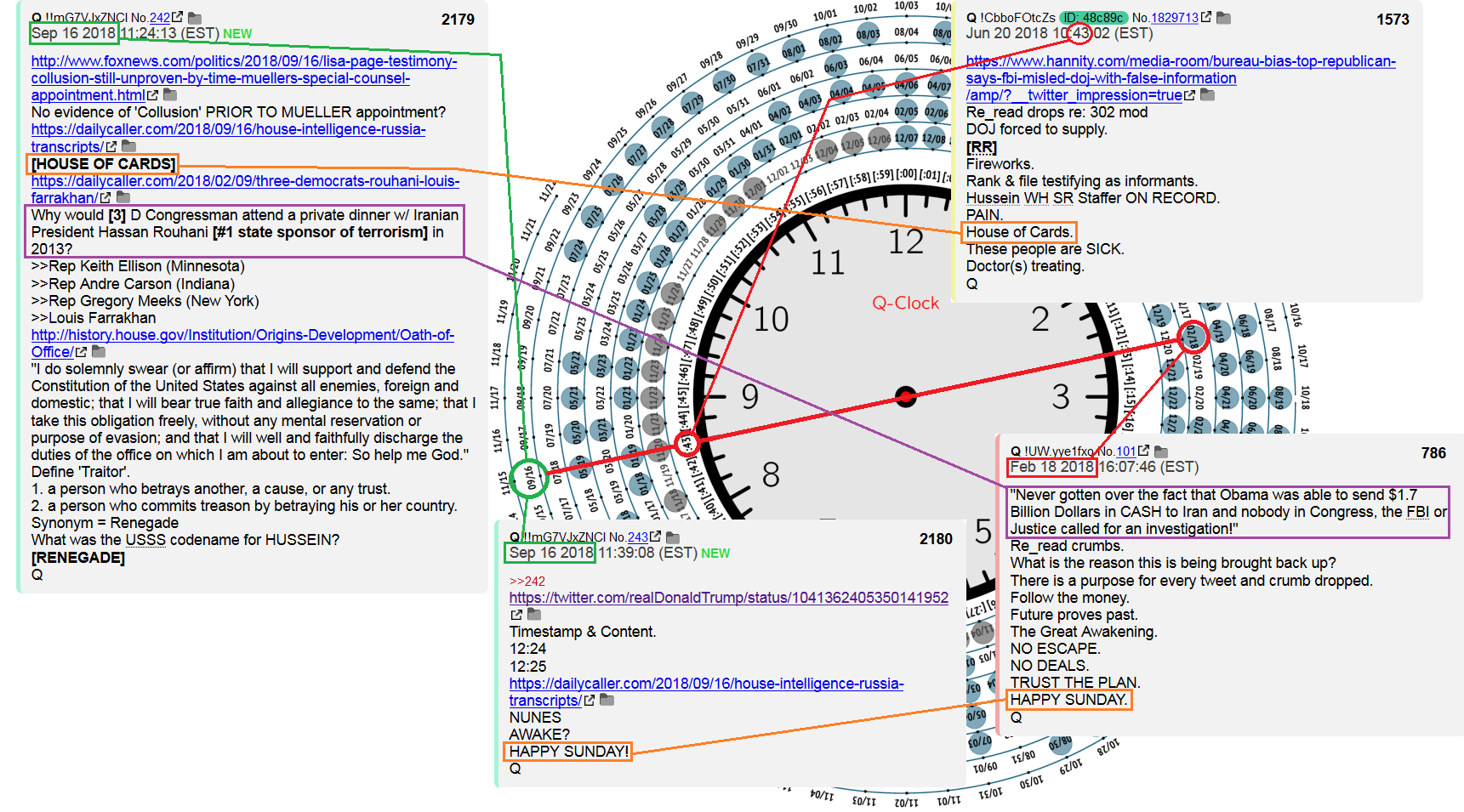Follow the >>242 reply reference

click(527, 582)
